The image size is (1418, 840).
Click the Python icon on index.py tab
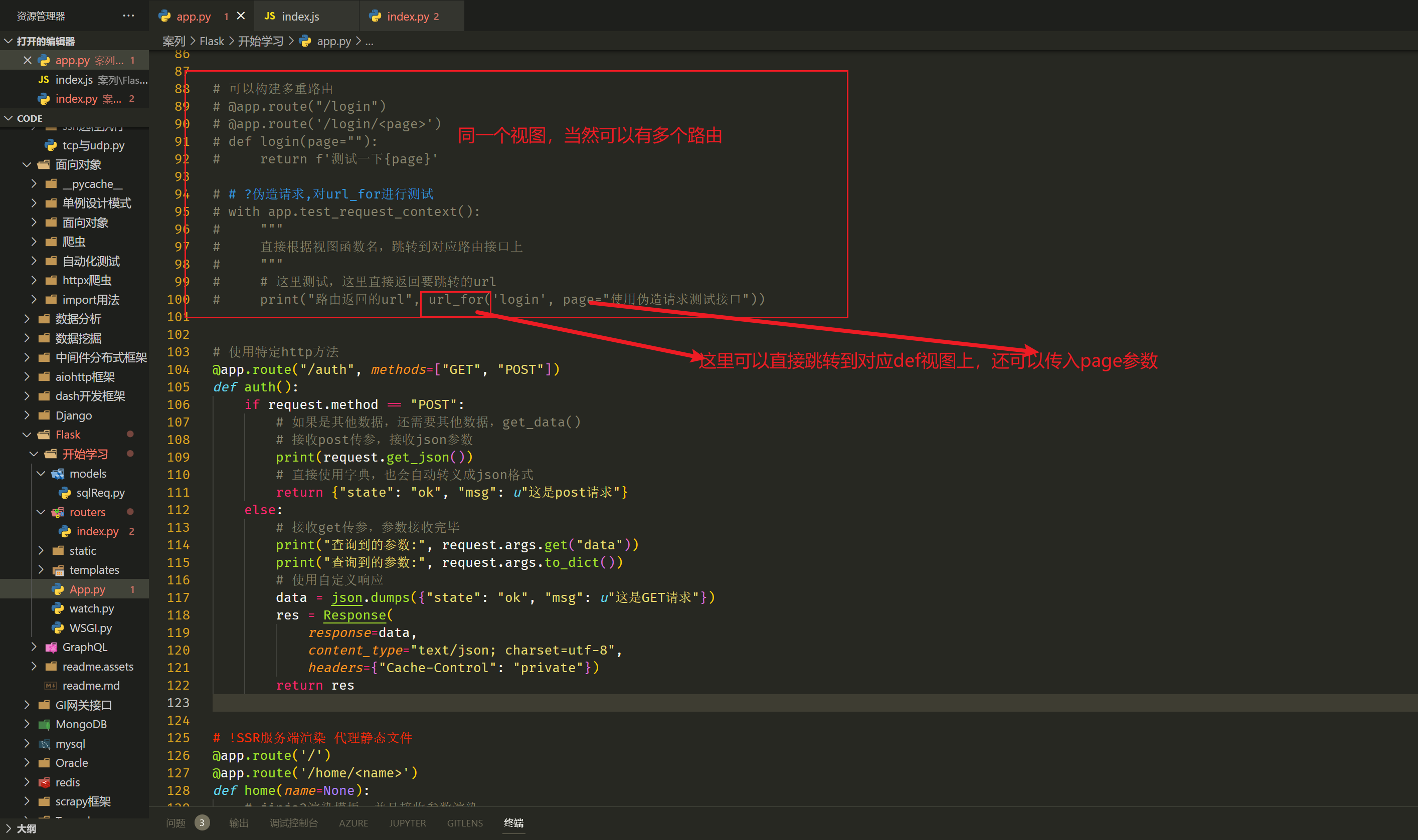(375, 16)
